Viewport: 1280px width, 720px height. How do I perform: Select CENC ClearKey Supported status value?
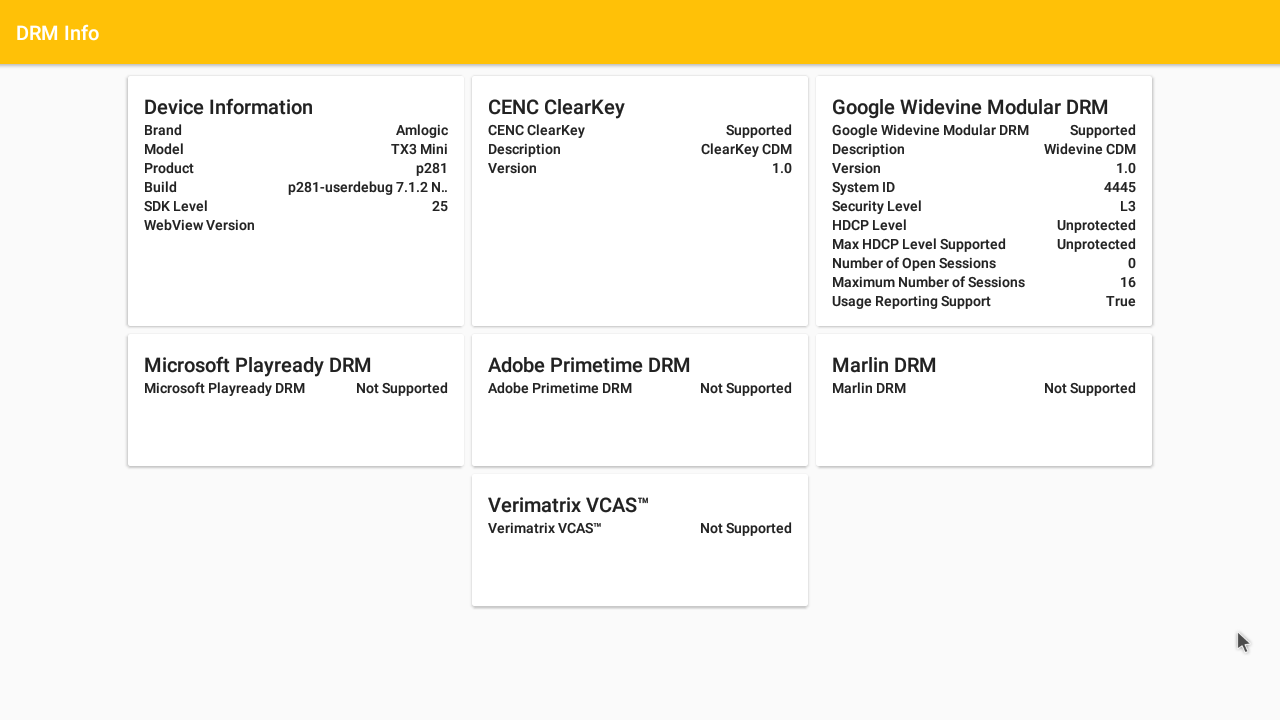coord(759,130)
